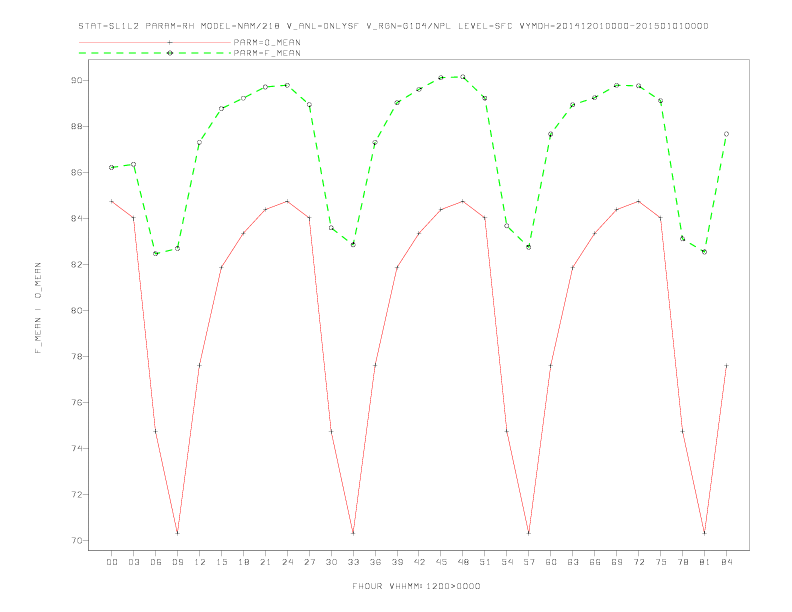The width and height of the screenshot is (792, 612).
Task: Select the green F_MEAN peak marker at hour 48
Action: coord(463,77)
